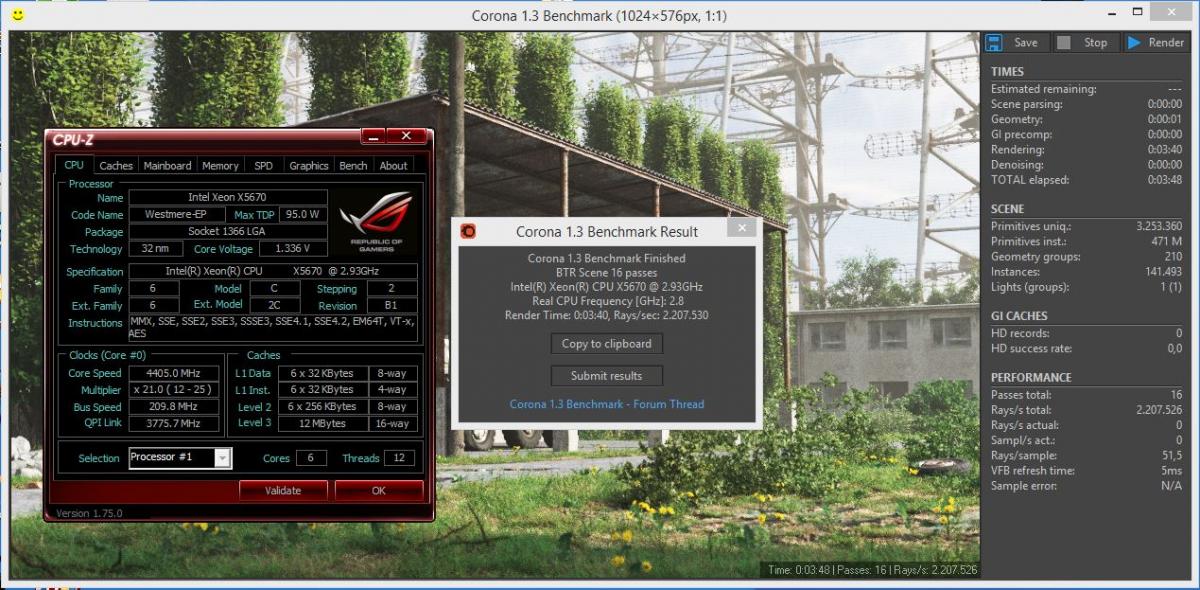The height and width of the screenshot is (590, 1200).
Task: Click Primitives uniq. value 3.253.360
Action: click(x=1159, y=226)
